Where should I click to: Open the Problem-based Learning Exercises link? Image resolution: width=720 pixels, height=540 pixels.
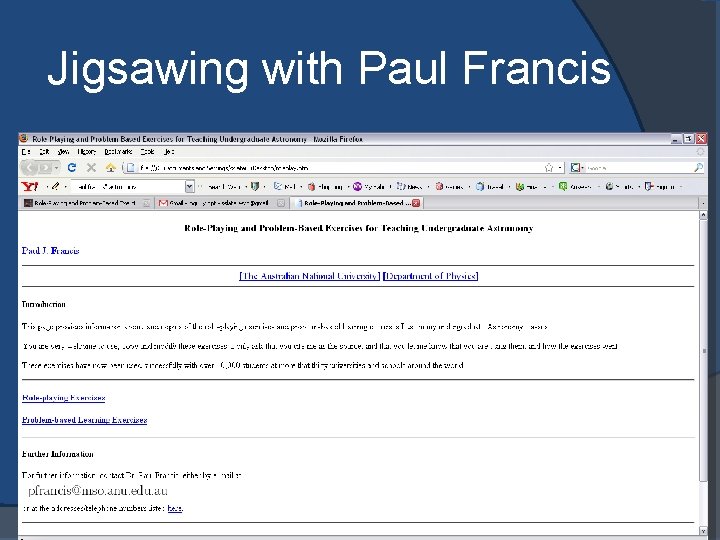(x=84, y=420)
